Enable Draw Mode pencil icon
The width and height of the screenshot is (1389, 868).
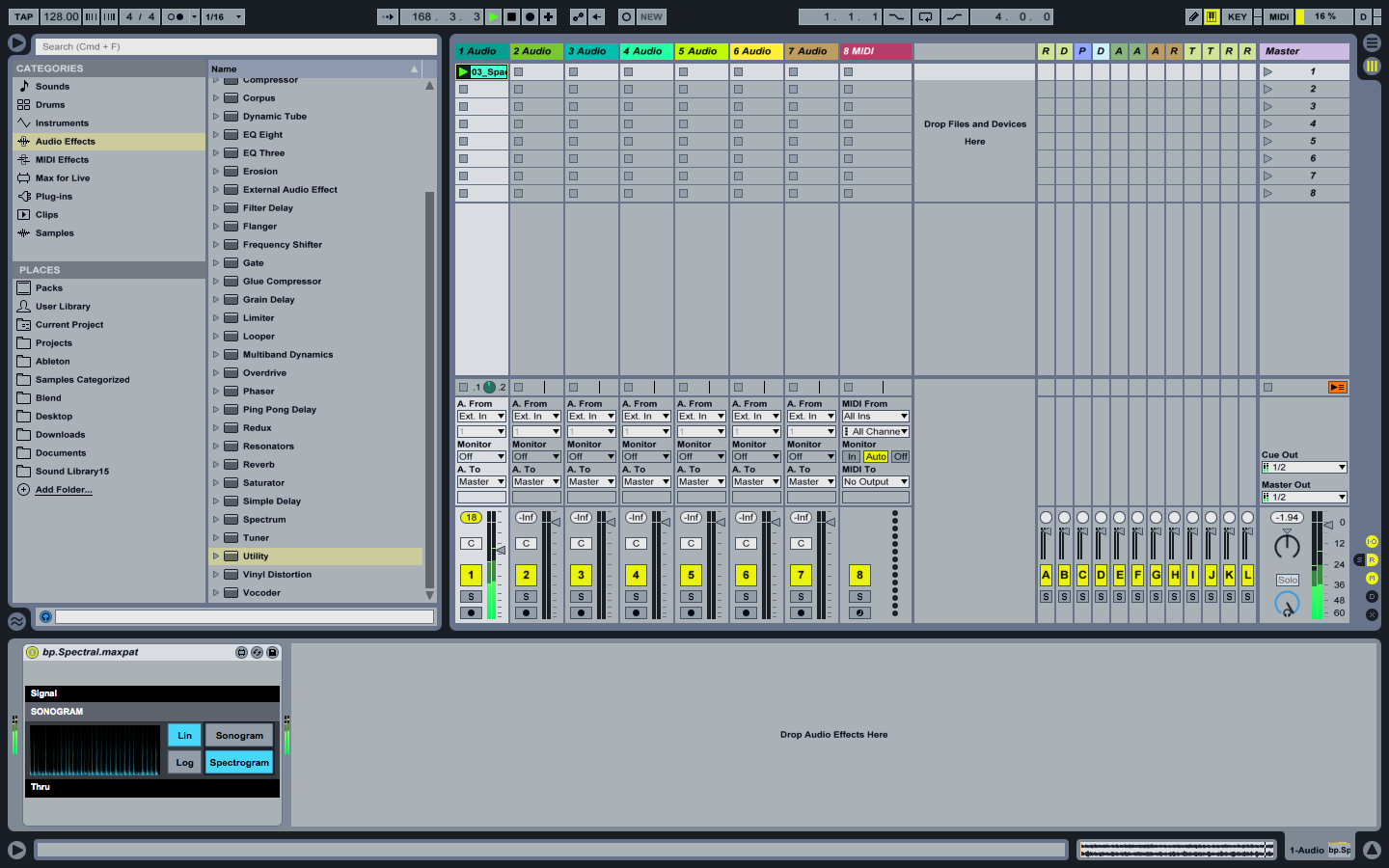(1193, 16)
